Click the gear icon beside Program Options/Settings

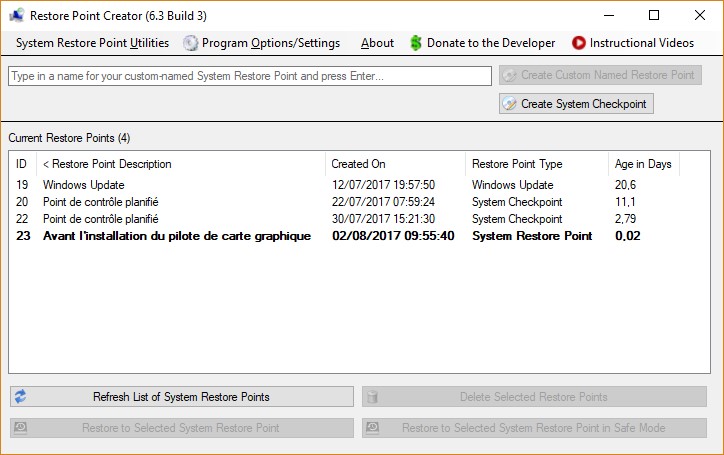click(x=190, y=43)
